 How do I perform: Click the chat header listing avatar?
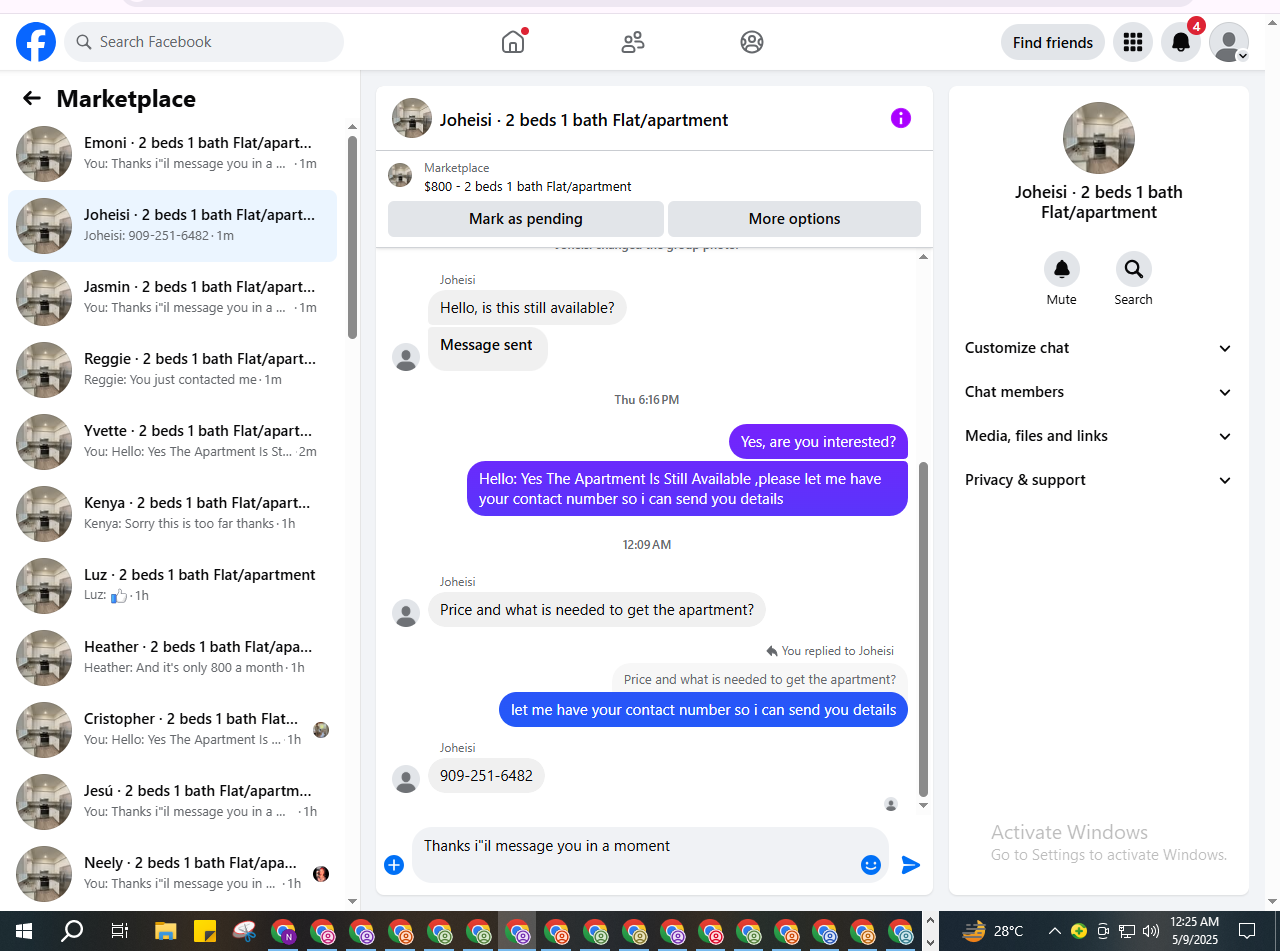point(412,118)
